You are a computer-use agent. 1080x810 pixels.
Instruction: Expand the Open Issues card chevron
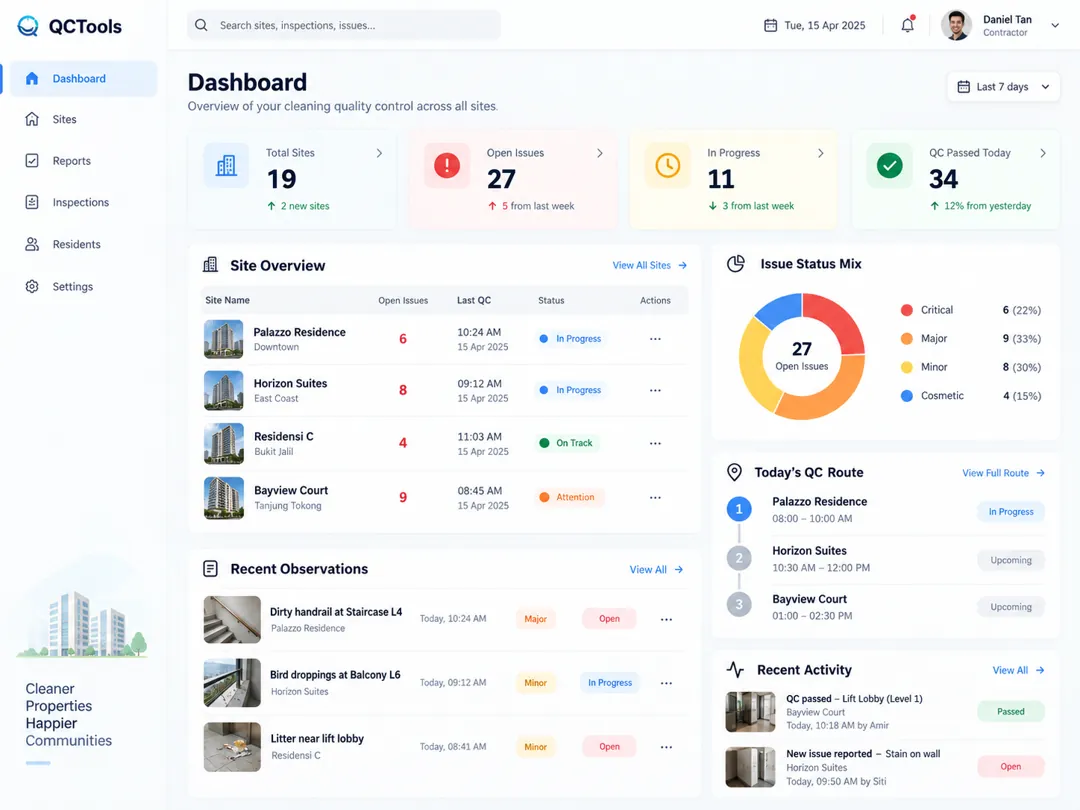(600, 153)
